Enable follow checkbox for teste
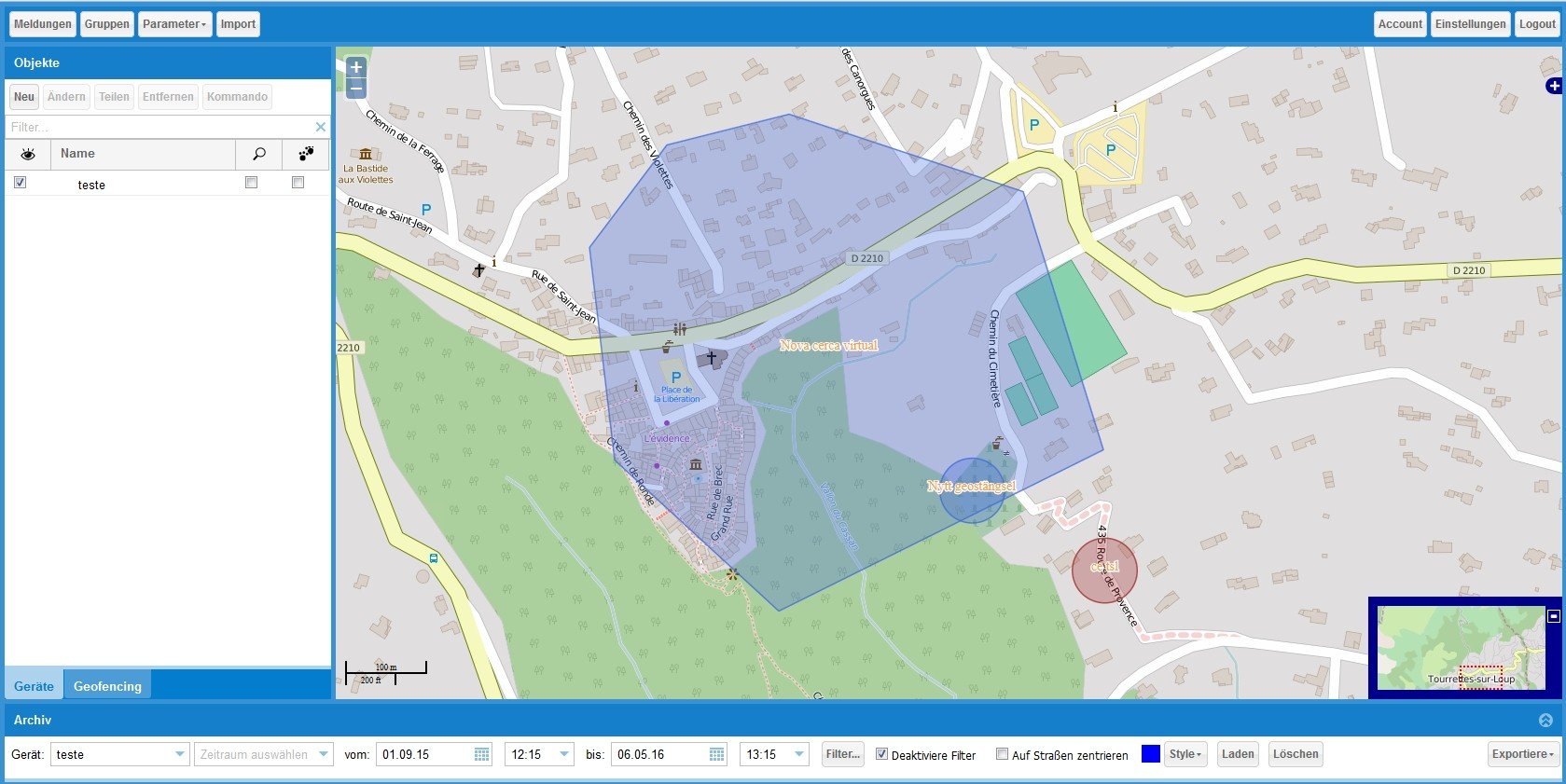The image size is (1566, 784). pyautogui.click(x=251, y=183)
